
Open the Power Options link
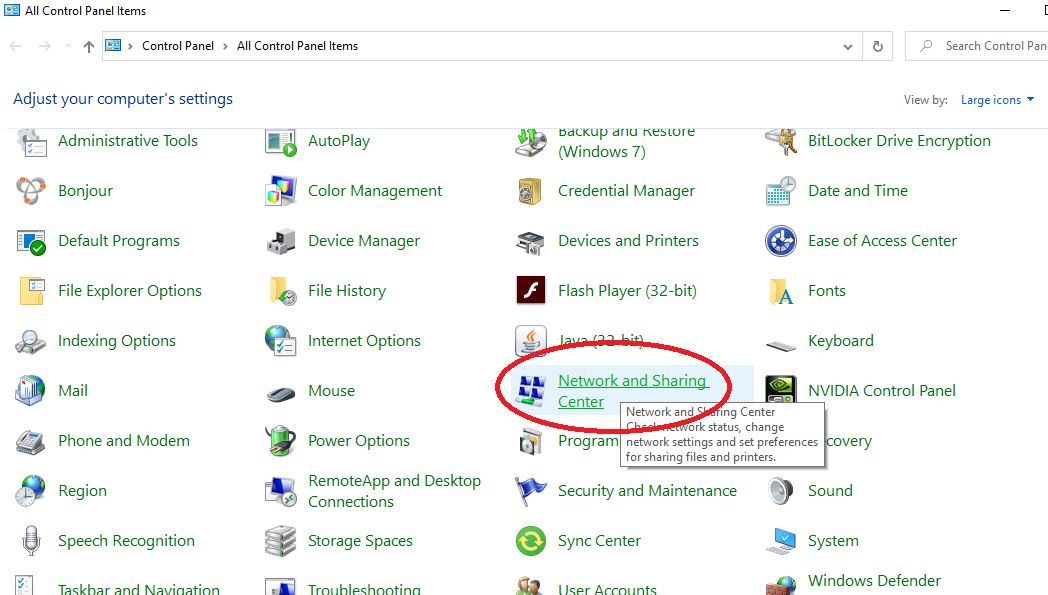coord(359,441)
